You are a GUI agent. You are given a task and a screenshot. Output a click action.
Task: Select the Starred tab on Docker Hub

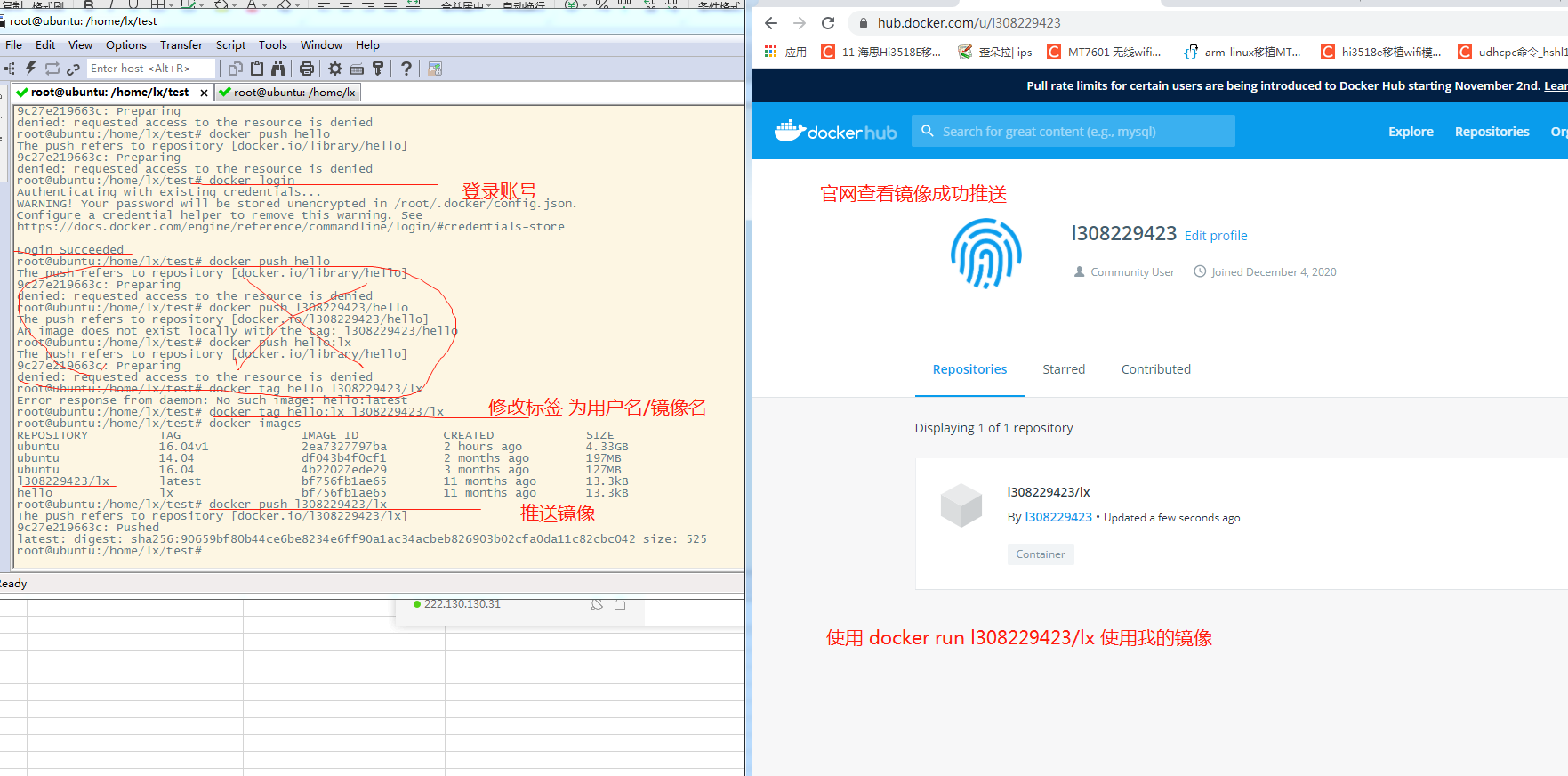(1064, 369)
